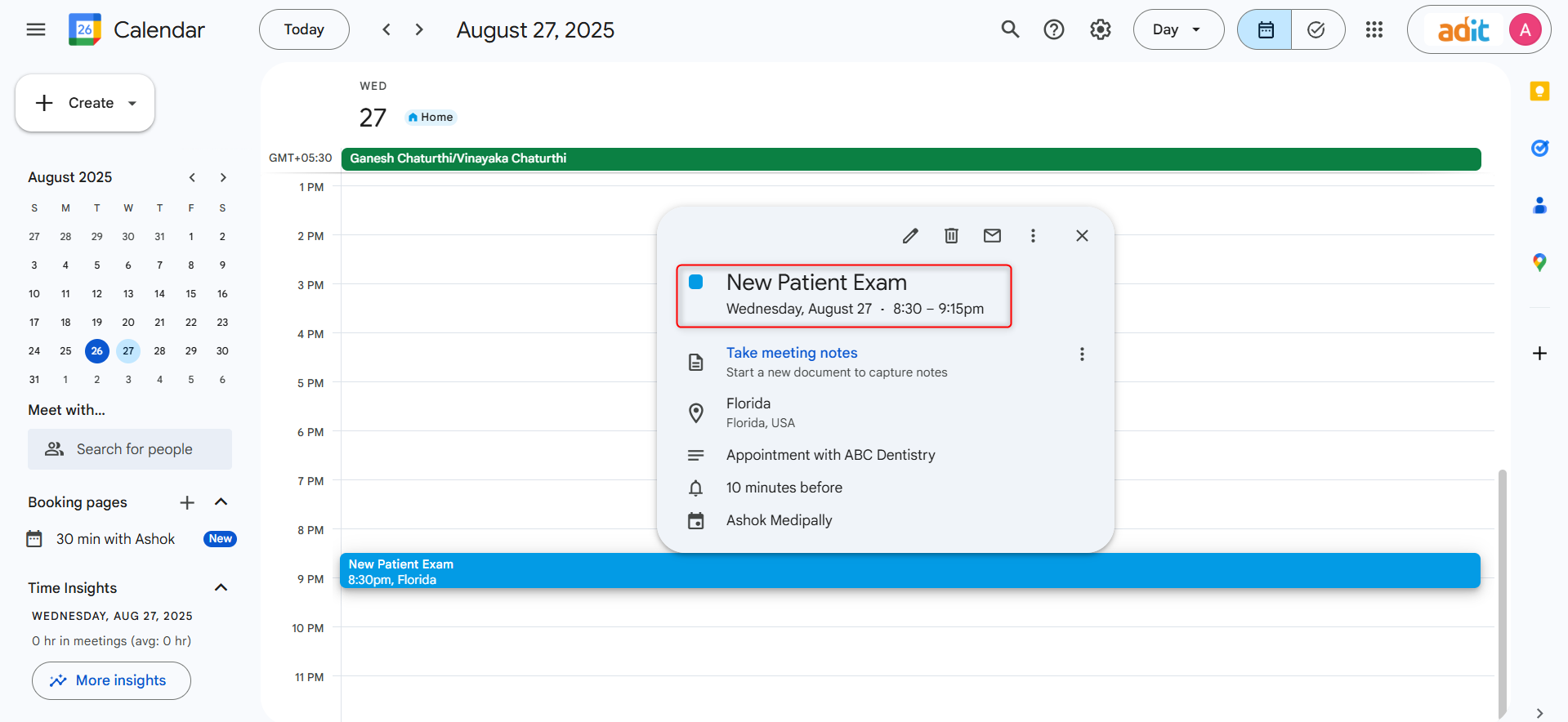Click the search magnifier icon
This screenshot has width=1568, height=722.
click(1010, 30)
